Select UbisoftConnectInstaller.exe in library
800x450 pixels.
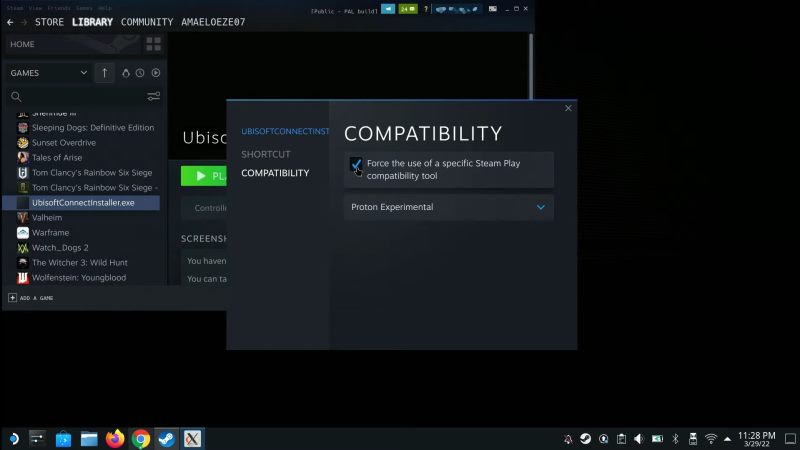pos(82,203)
